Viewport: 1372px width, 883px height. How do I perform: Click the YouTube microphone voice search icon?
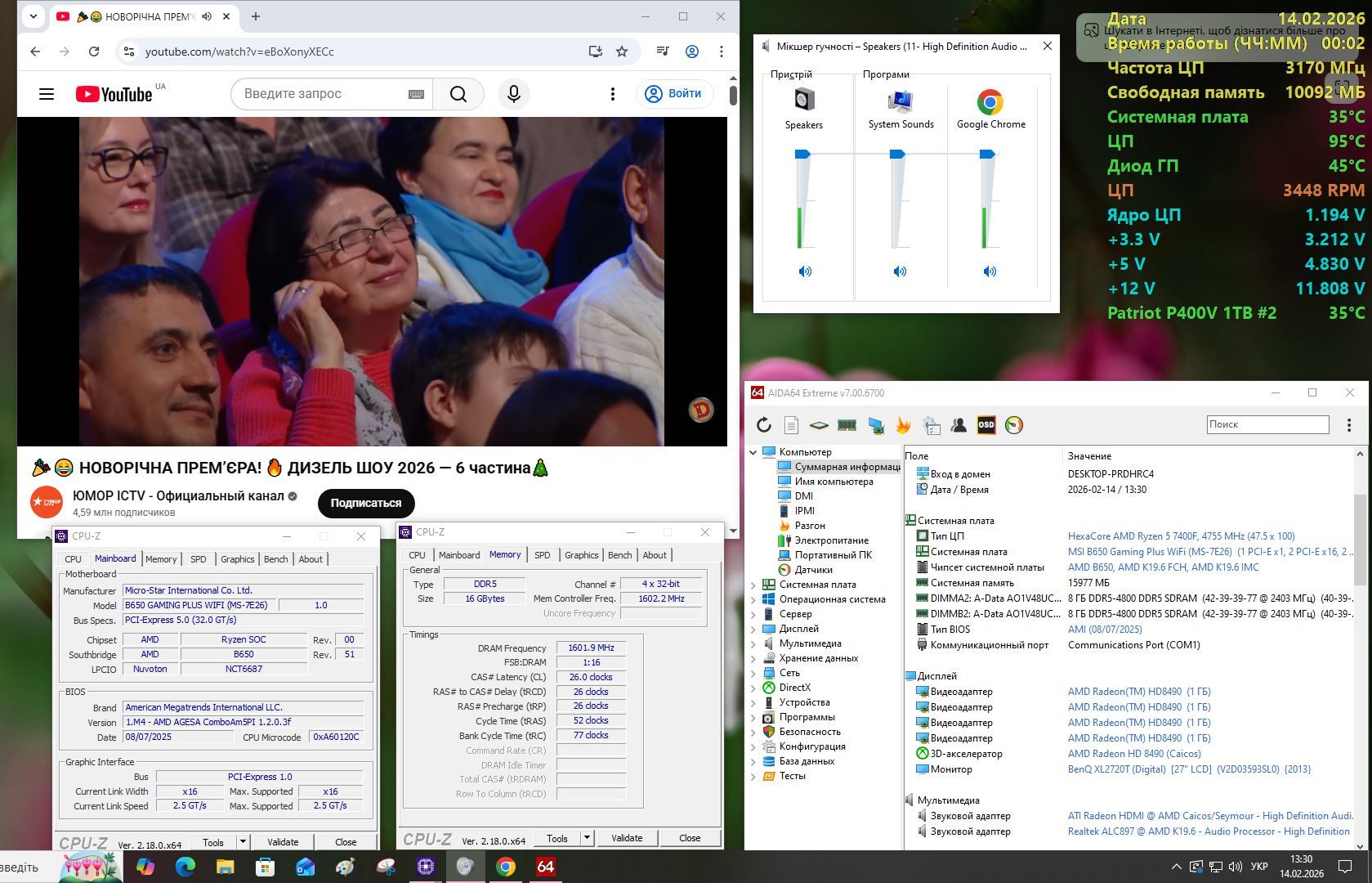coord(514,94)
